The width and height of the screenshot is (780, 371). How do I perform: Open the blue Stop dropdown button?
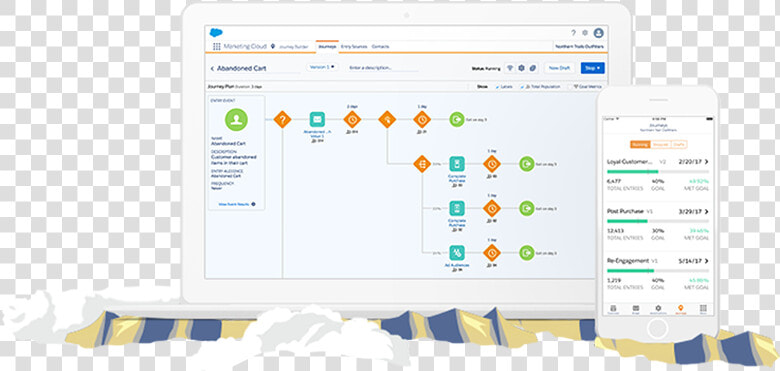point(592,68)
